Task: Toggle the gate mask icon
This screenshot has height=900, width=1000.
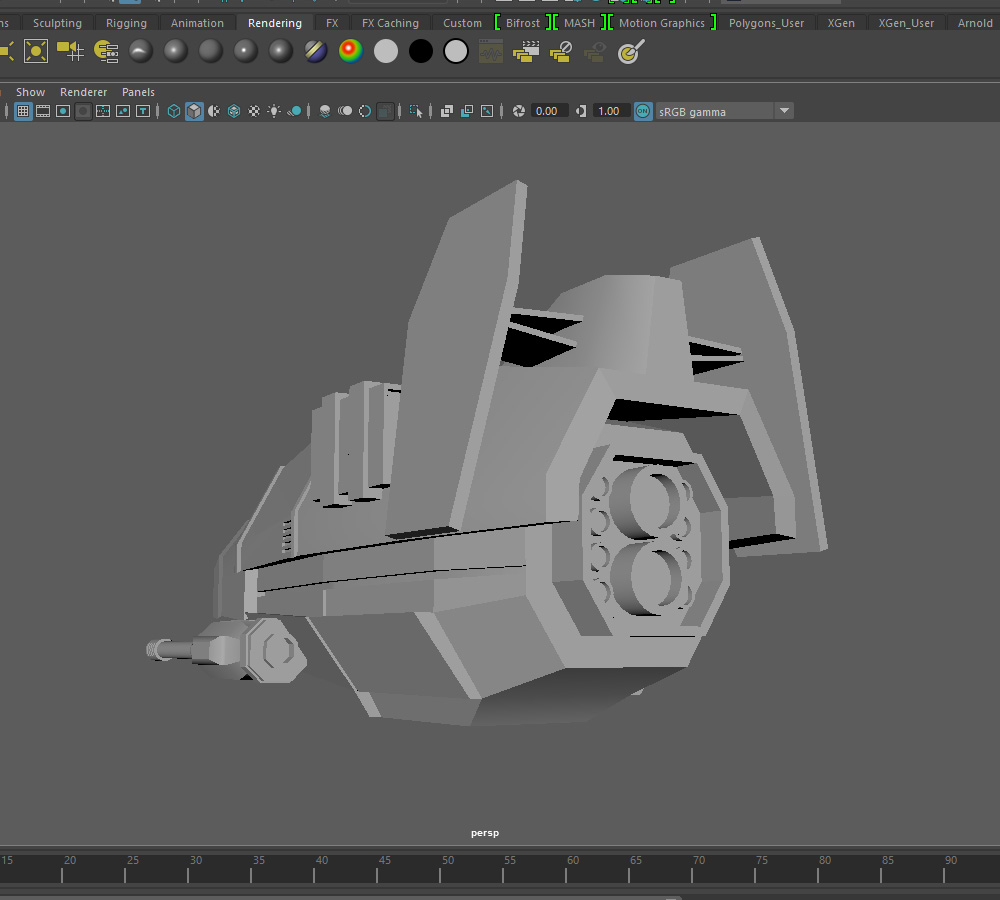Action: pyautogui.click(x=83, y=112)
